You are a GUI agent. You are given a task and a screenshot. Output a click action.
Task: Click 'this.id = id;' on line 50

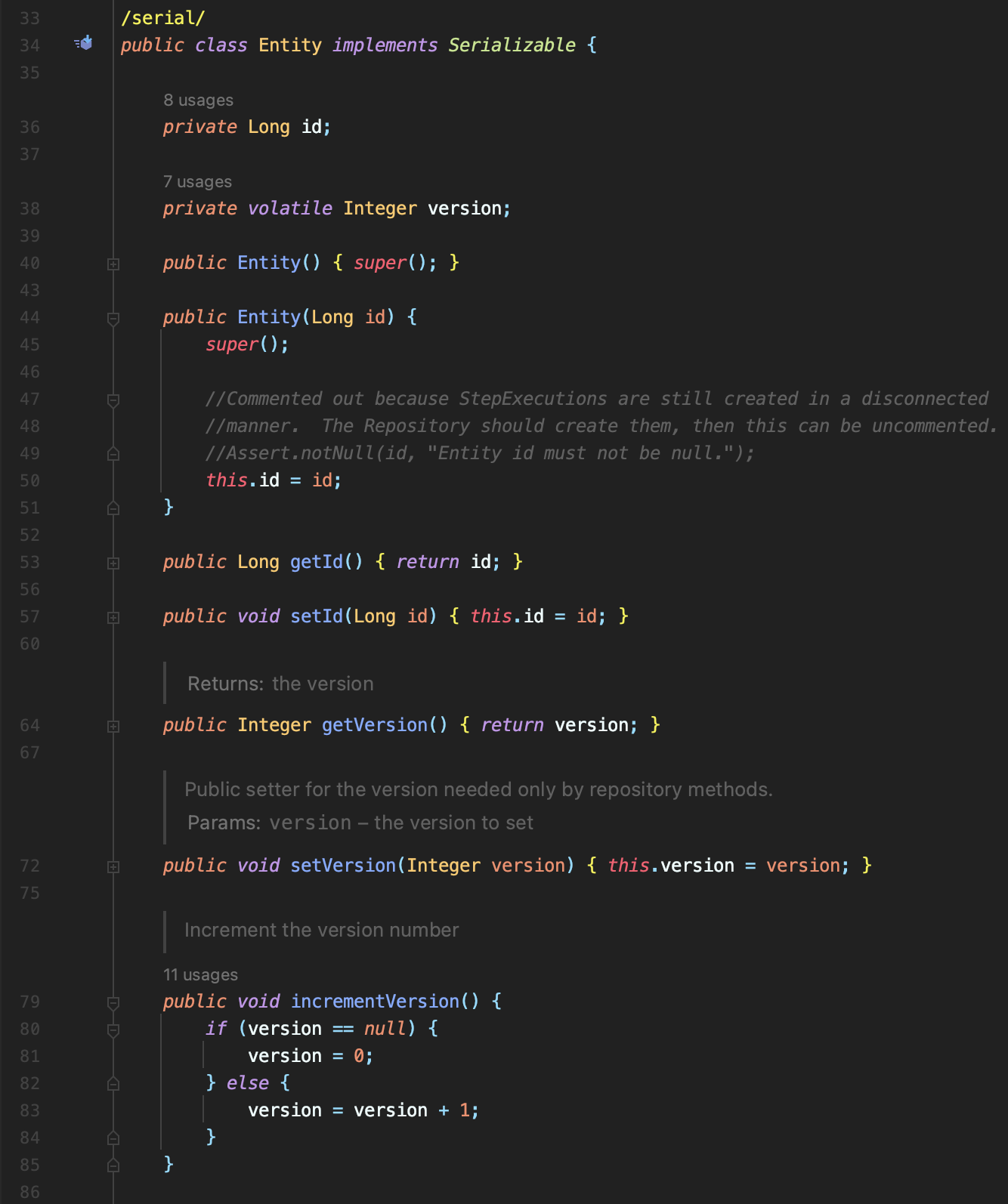coord(274,480)
